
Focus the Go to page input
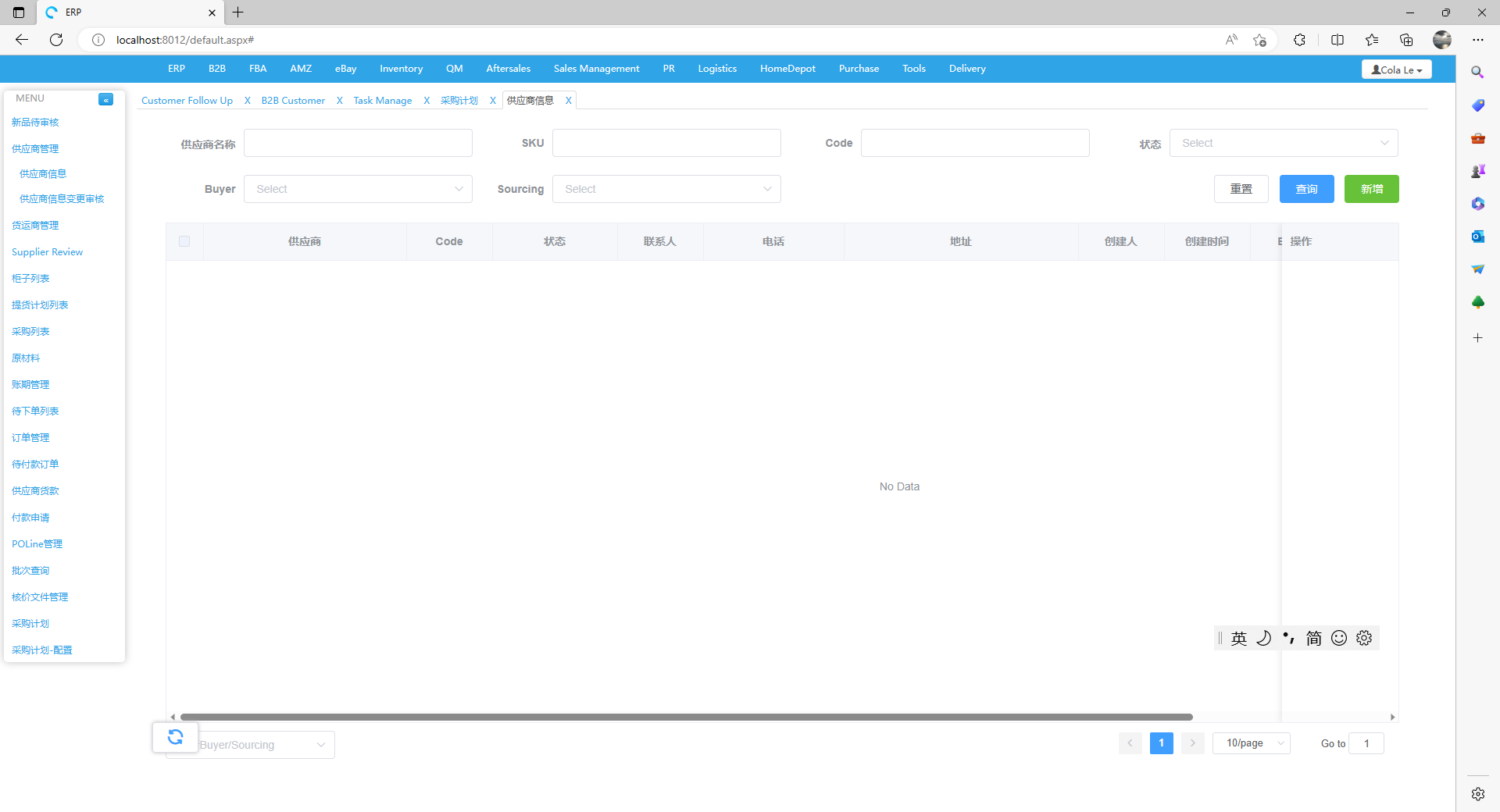[1366, 743]
